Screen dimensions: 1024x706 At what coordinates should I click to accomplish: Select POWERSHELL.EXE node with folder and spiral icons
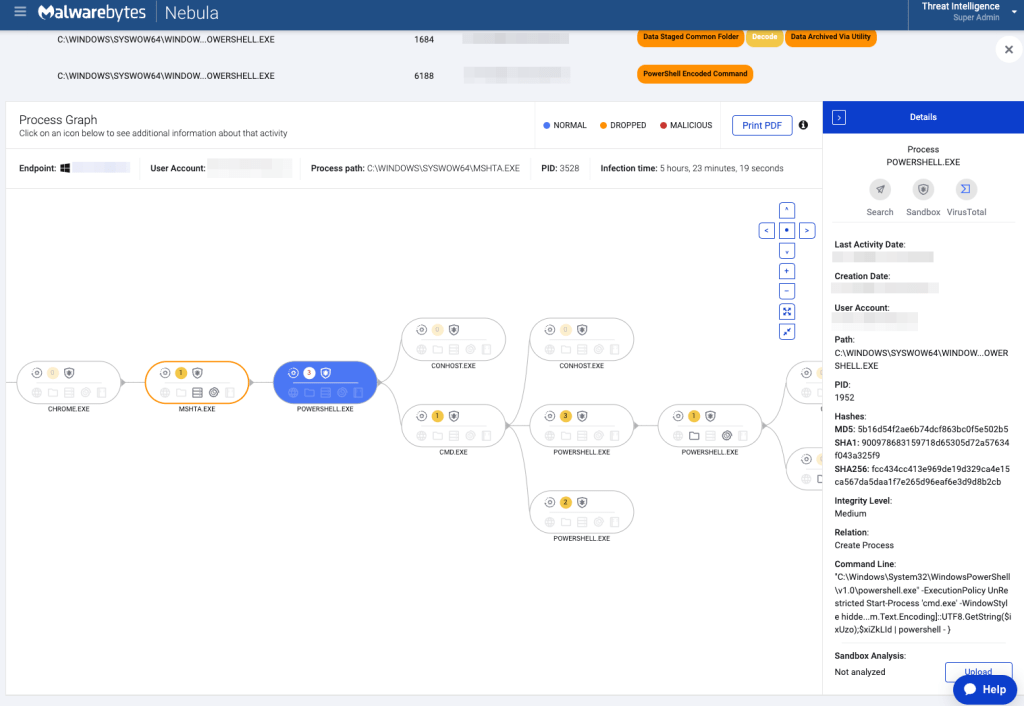tap(710, 426)
